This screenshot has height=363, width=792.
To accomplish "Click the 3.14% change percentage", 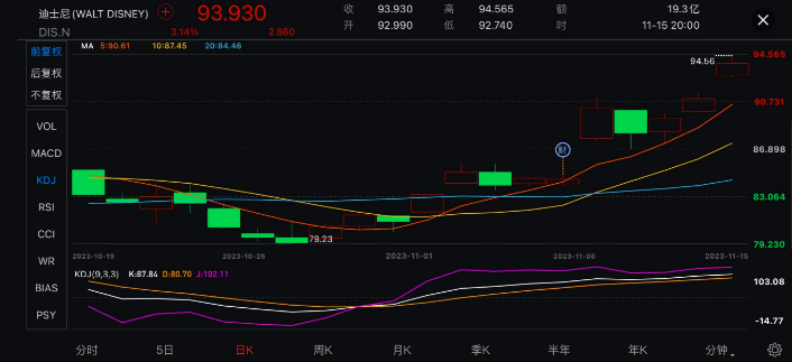I will (x=184, y=32).
